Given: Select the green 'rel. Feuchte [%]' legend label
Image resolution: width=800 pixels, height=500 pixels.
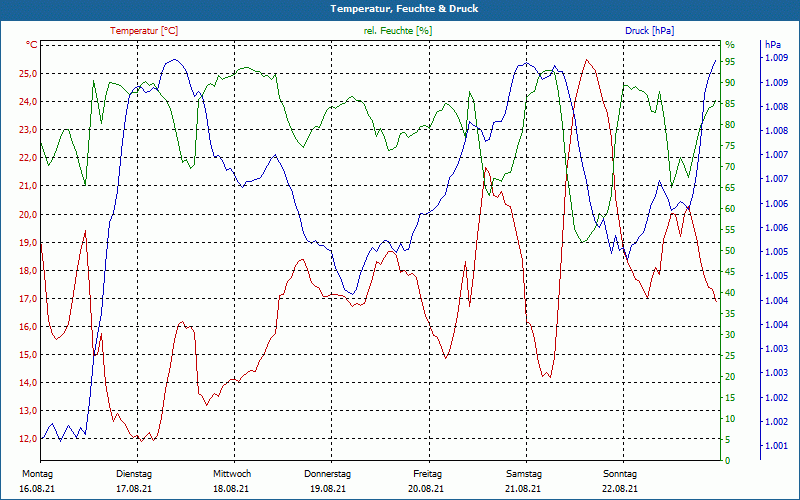Looking at the screenshot, I should [397, 31].
